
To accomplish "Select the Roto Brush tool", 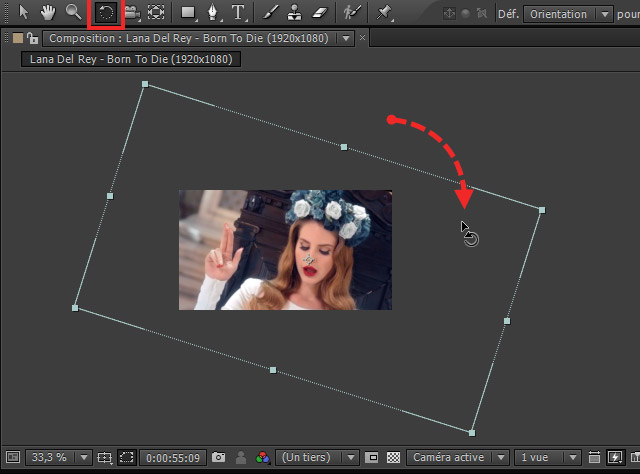I will (351, 13).
